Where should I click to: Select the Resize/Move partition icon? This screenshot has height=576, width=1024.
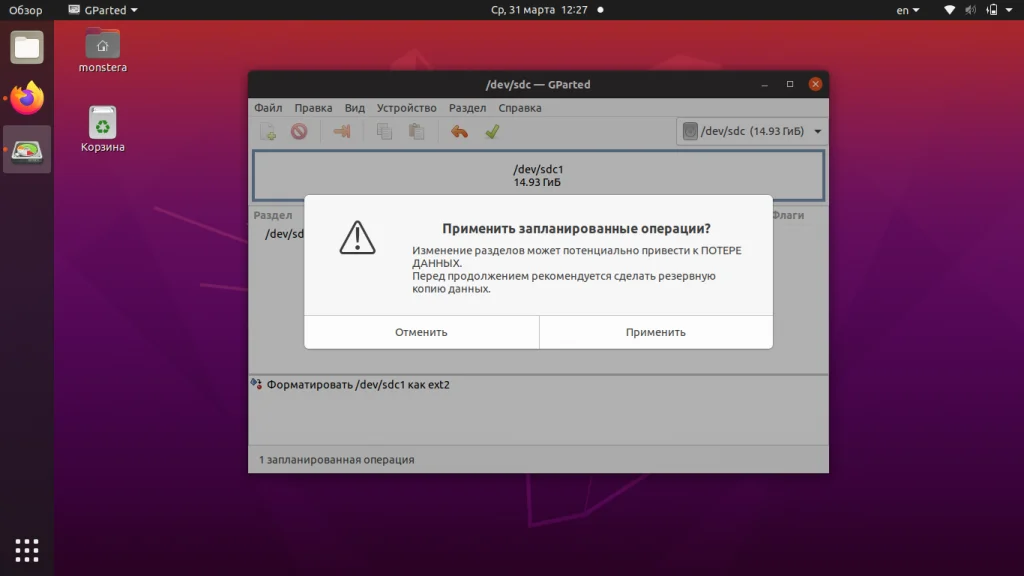coord(341,130)
